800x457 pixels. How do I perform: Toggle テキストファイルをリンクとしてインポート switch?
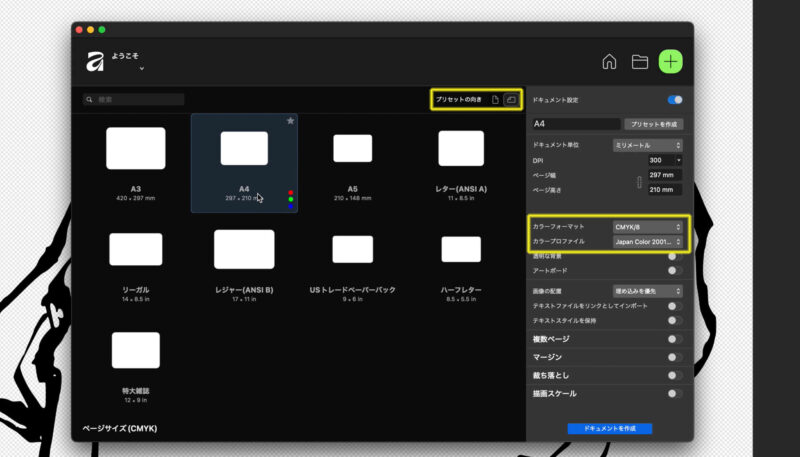click(x=674, y=306)
